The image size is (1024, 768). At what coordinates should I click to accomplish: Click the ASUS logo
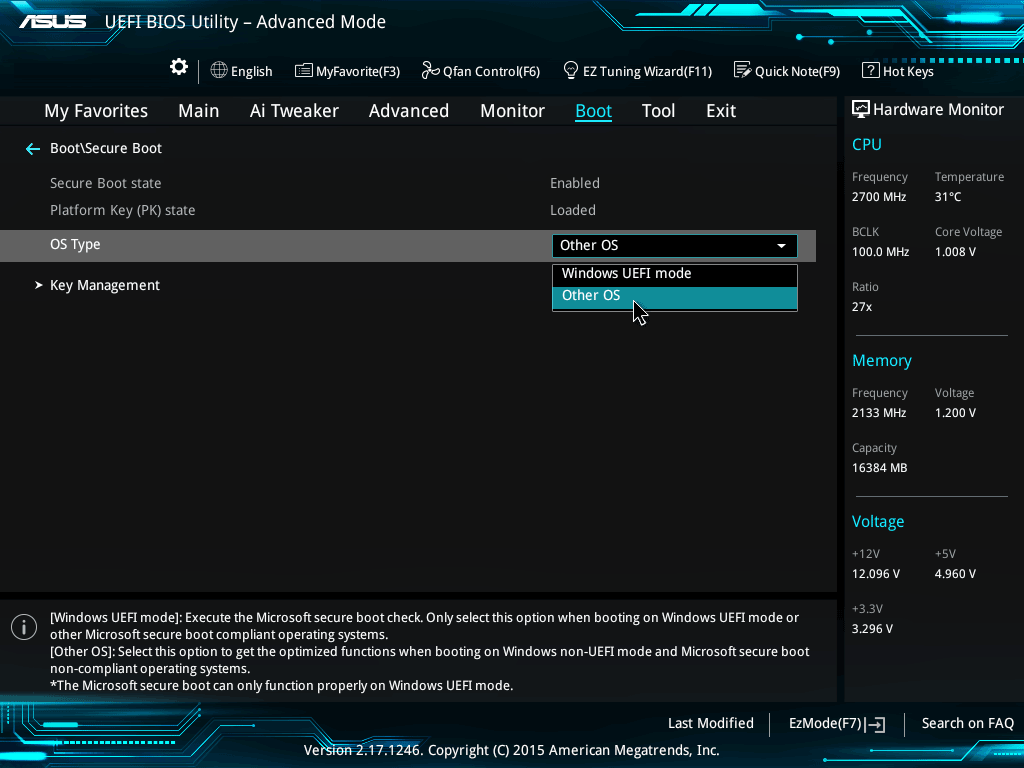click(53, 22)
